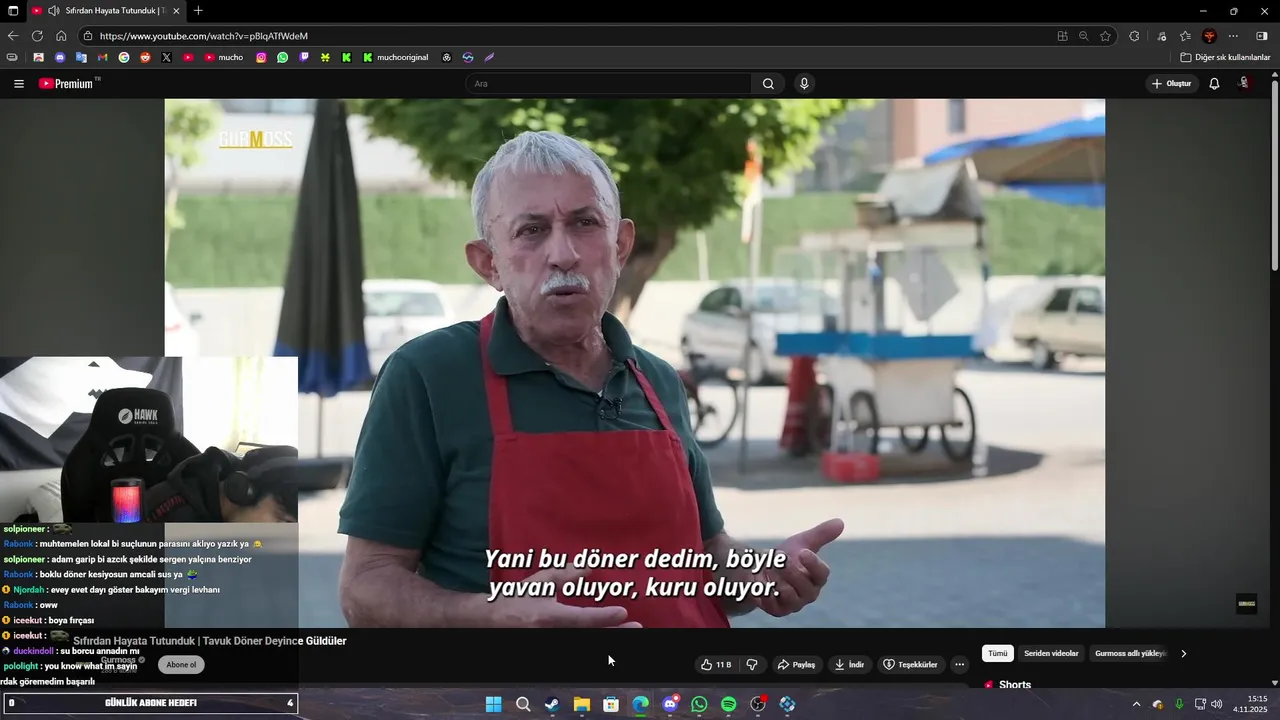Open the WhatsApp bookmark in favorites bar
1280x720 pixels.
click(283, 58)
